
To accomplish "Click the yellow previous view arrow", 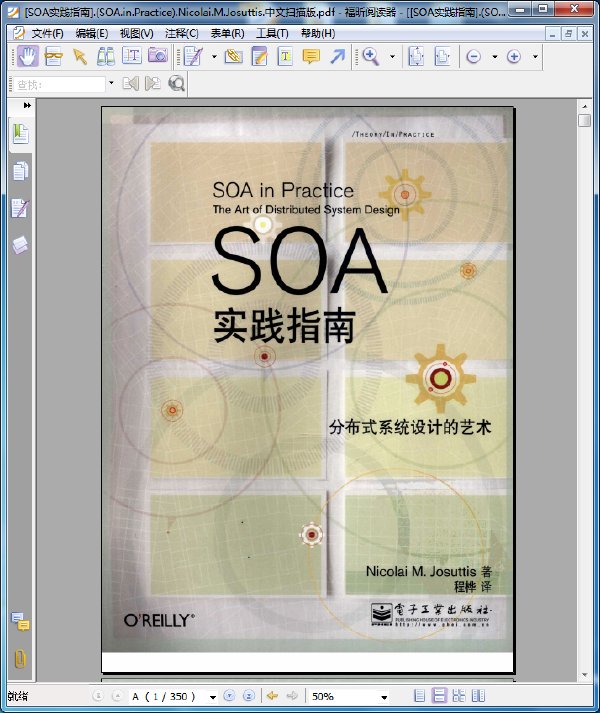I will click(272, 696).
